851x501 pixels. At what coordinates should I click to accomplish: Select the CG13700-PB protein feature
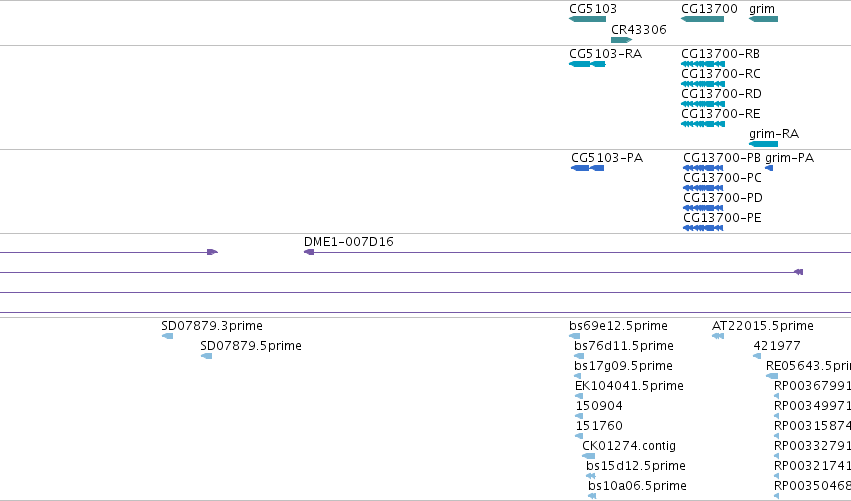click(722, 158)
